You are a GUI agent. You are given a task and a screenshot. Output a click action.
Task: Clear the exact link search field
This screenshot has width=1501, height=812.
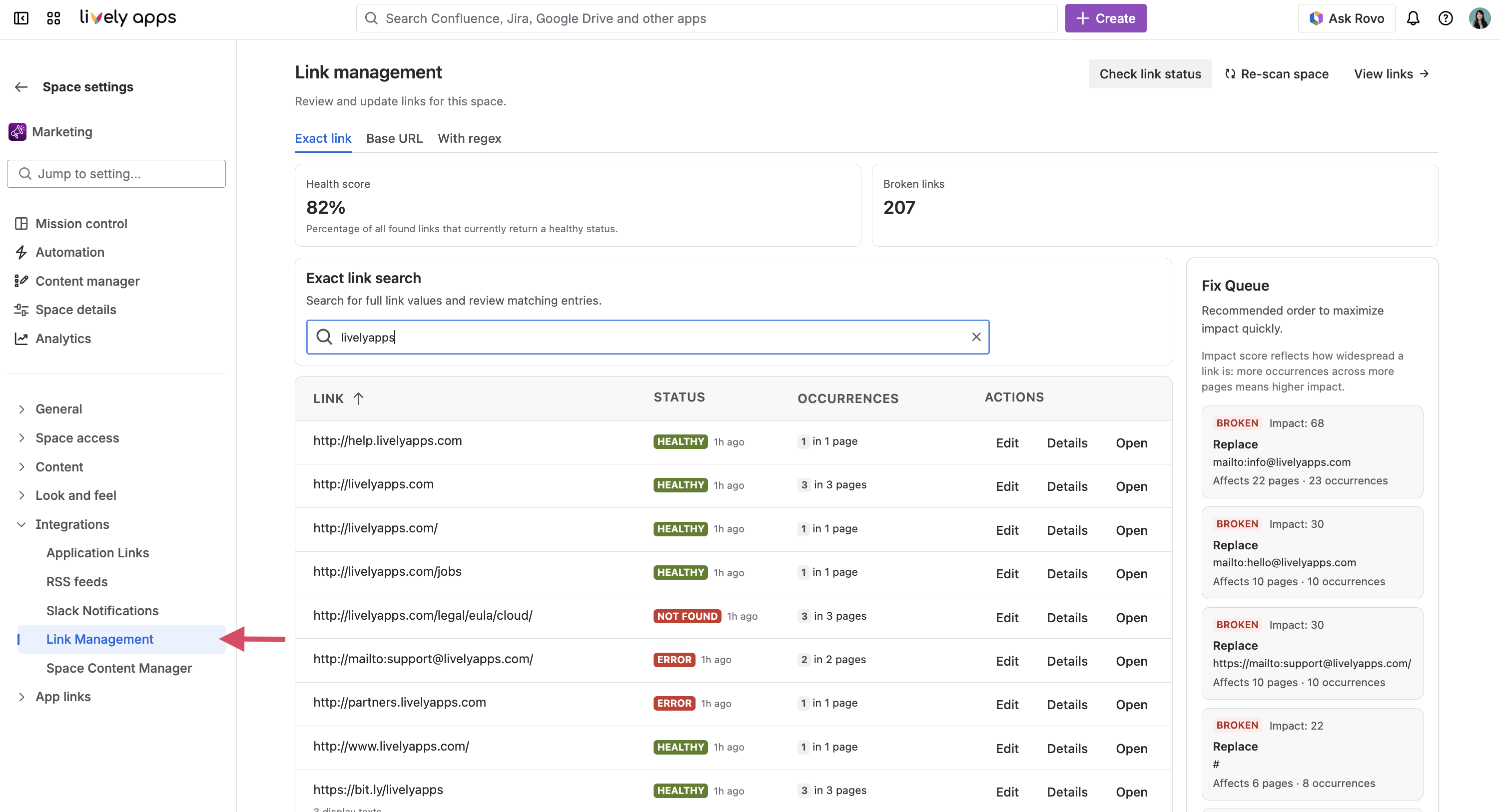976,337
